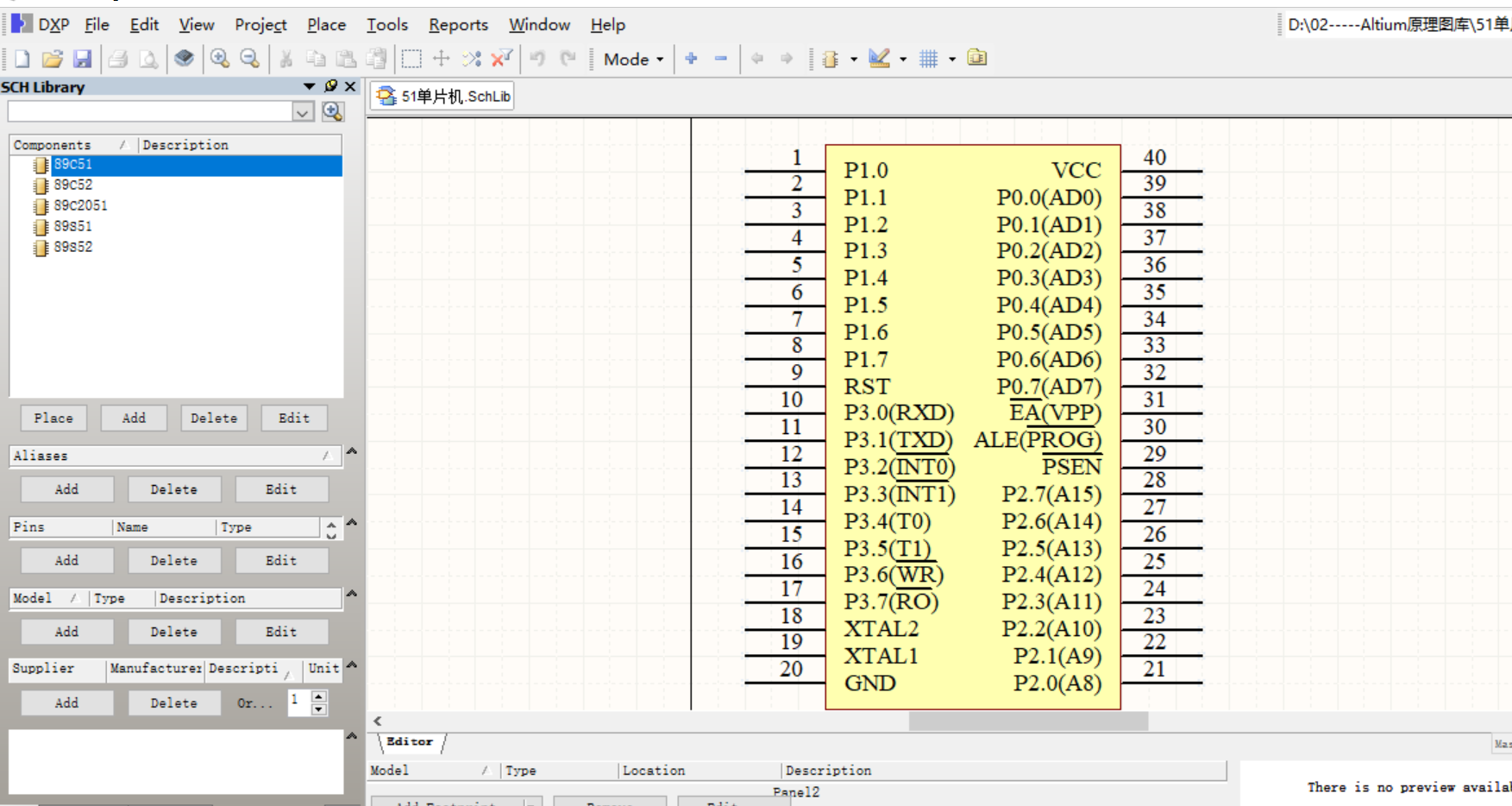Expand the dropdown next to IEEE symbols icon
The image size is (1512, 806).
tap(854, 60)
